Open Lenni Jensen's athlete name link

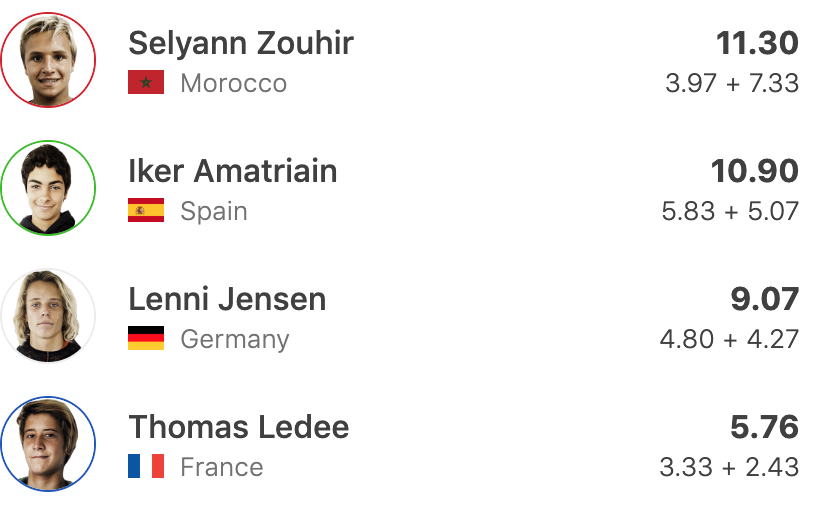227,299
